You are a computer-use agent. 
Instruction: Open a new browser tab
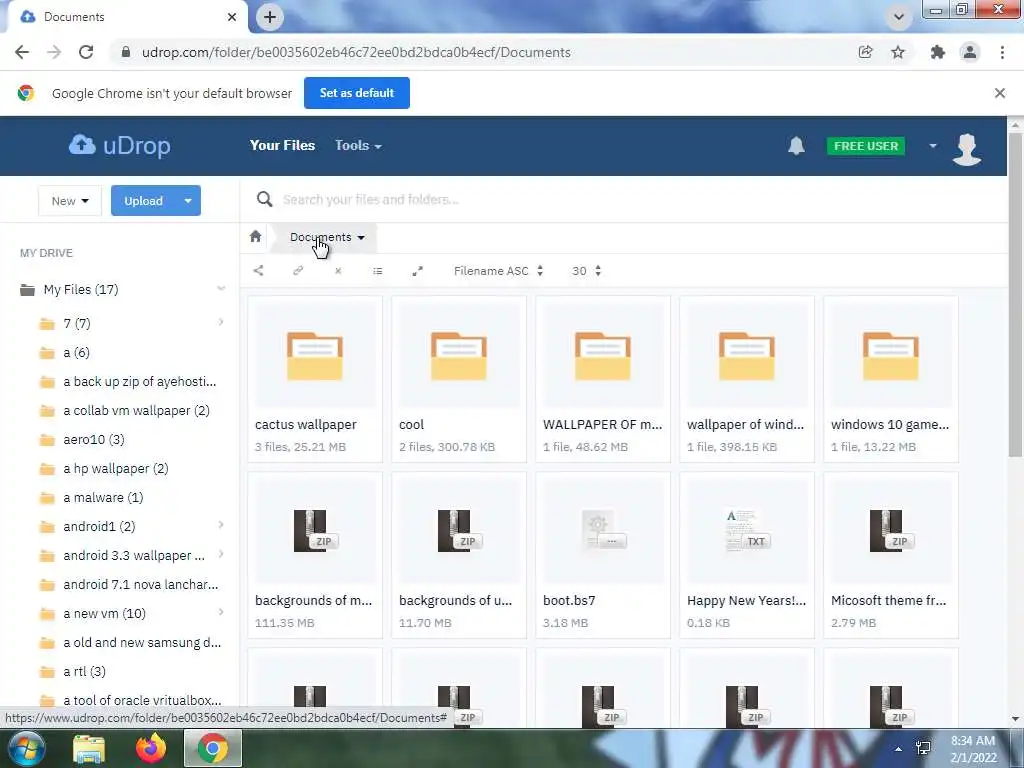point(270,17)
